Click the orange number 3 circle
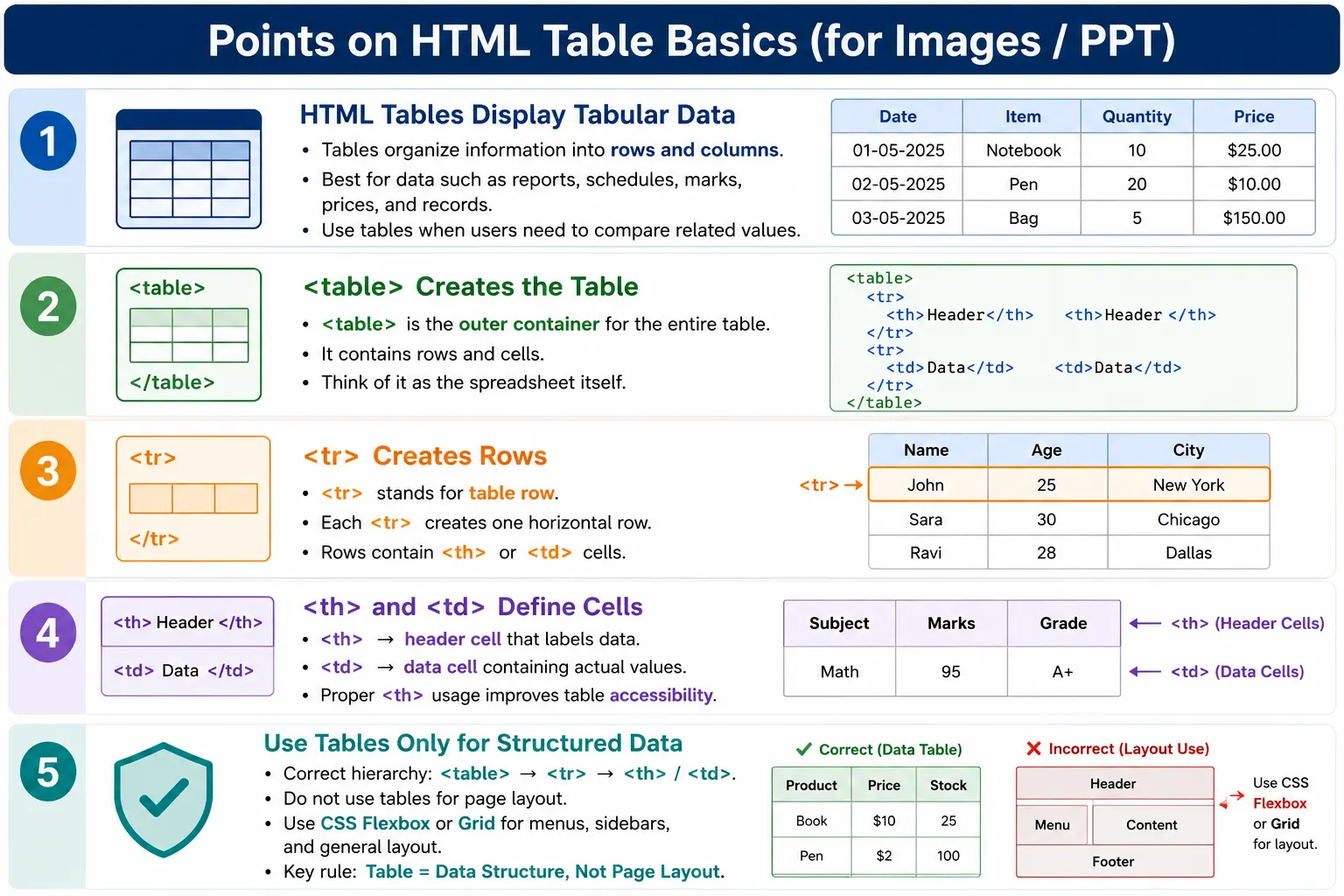1344x896 pixels. tap(48, 471)
